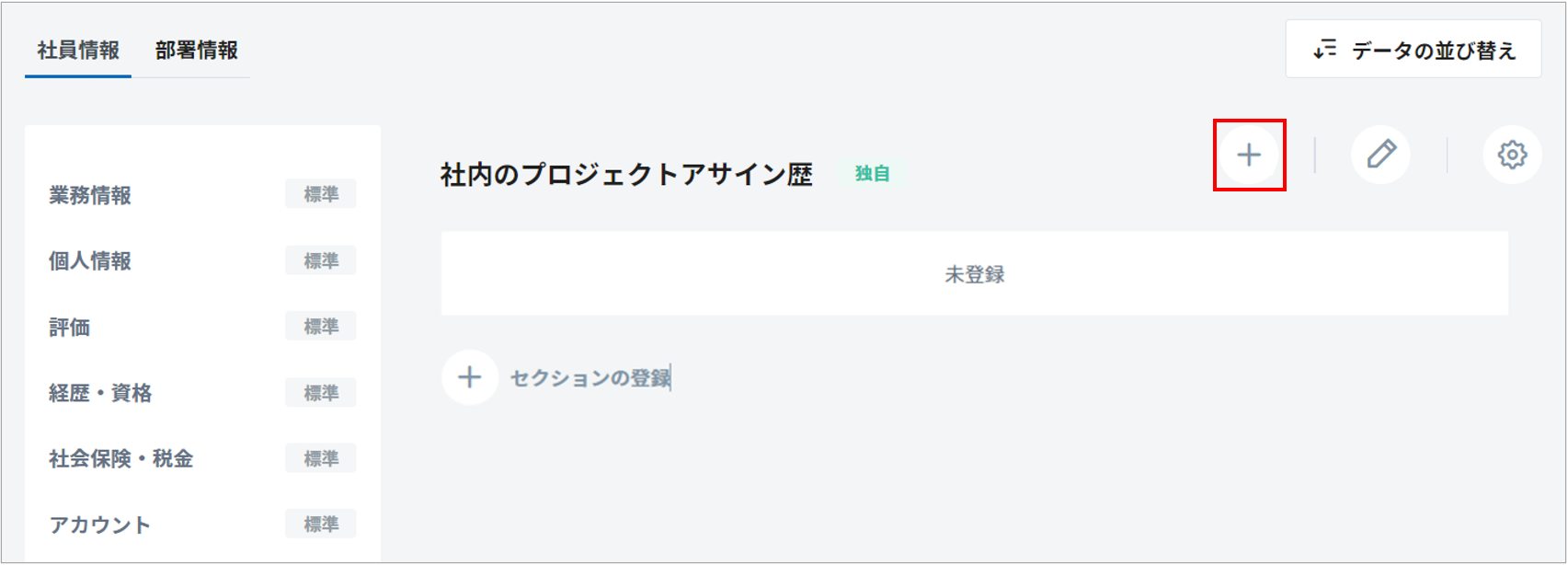Select 業務情報 in the sidebar
This screenshot has width=1568, height=565.
click(90, 195)
